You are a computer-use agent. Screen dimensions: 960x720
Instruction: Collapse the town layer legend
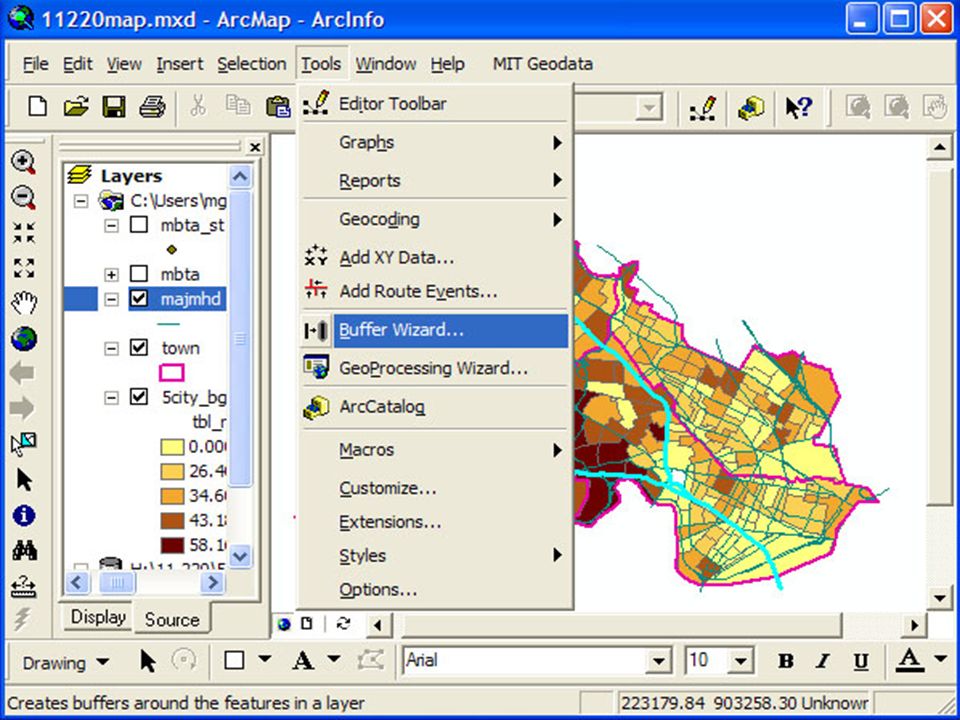(x=111, y=348)
